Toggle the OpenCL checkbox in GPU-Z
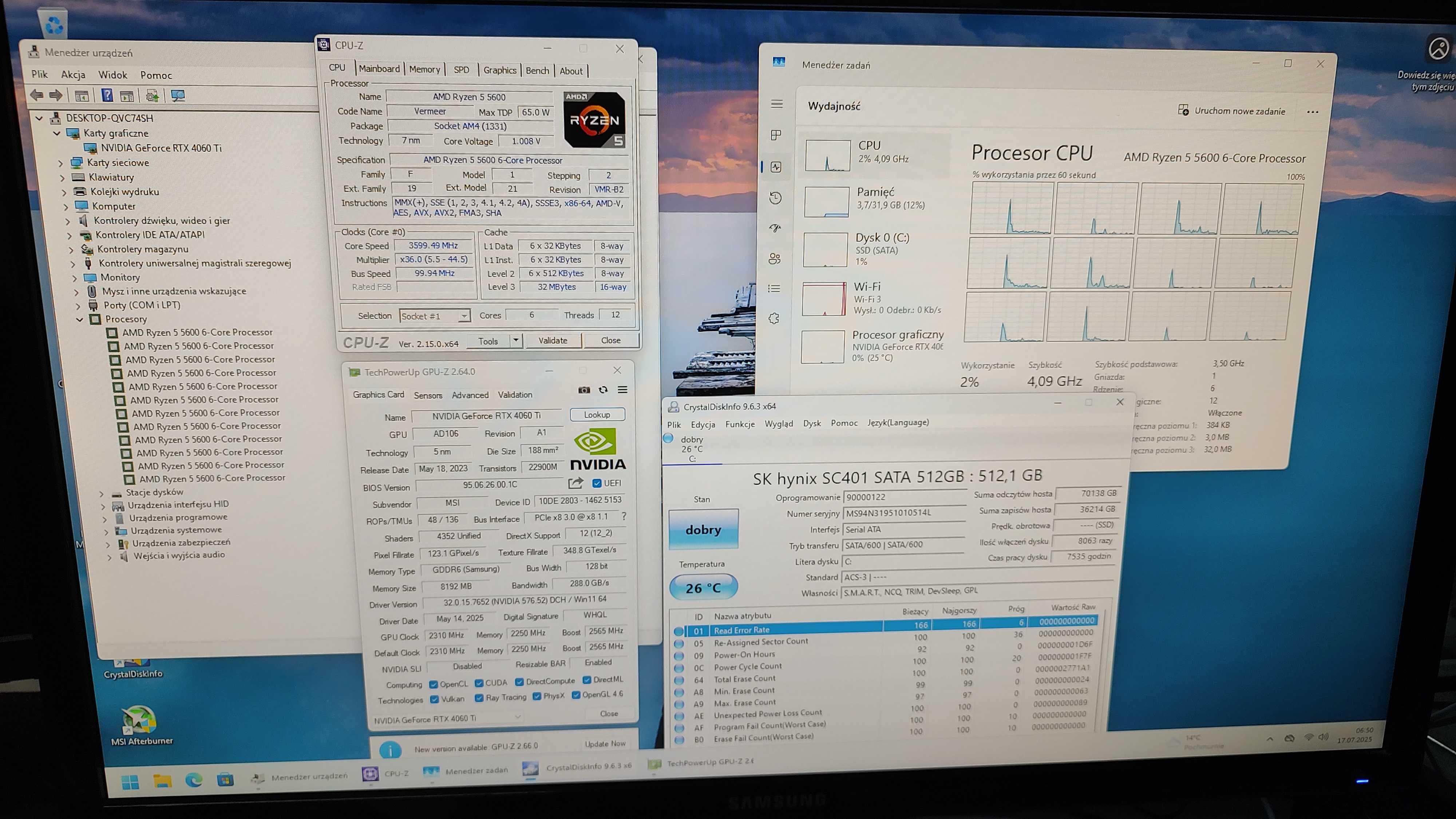This screenshot has width=1456, height=819. (x=434, y=684)
